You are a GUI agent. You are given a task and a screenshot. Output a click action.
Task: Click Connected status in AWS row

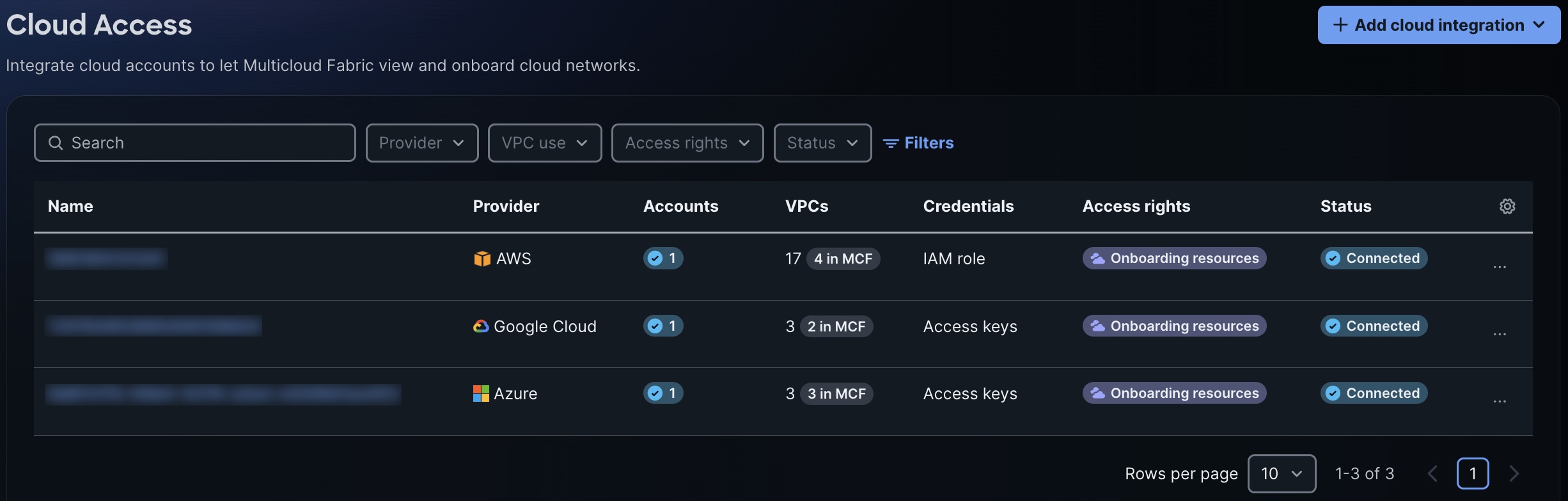[x=1374, y=258]
